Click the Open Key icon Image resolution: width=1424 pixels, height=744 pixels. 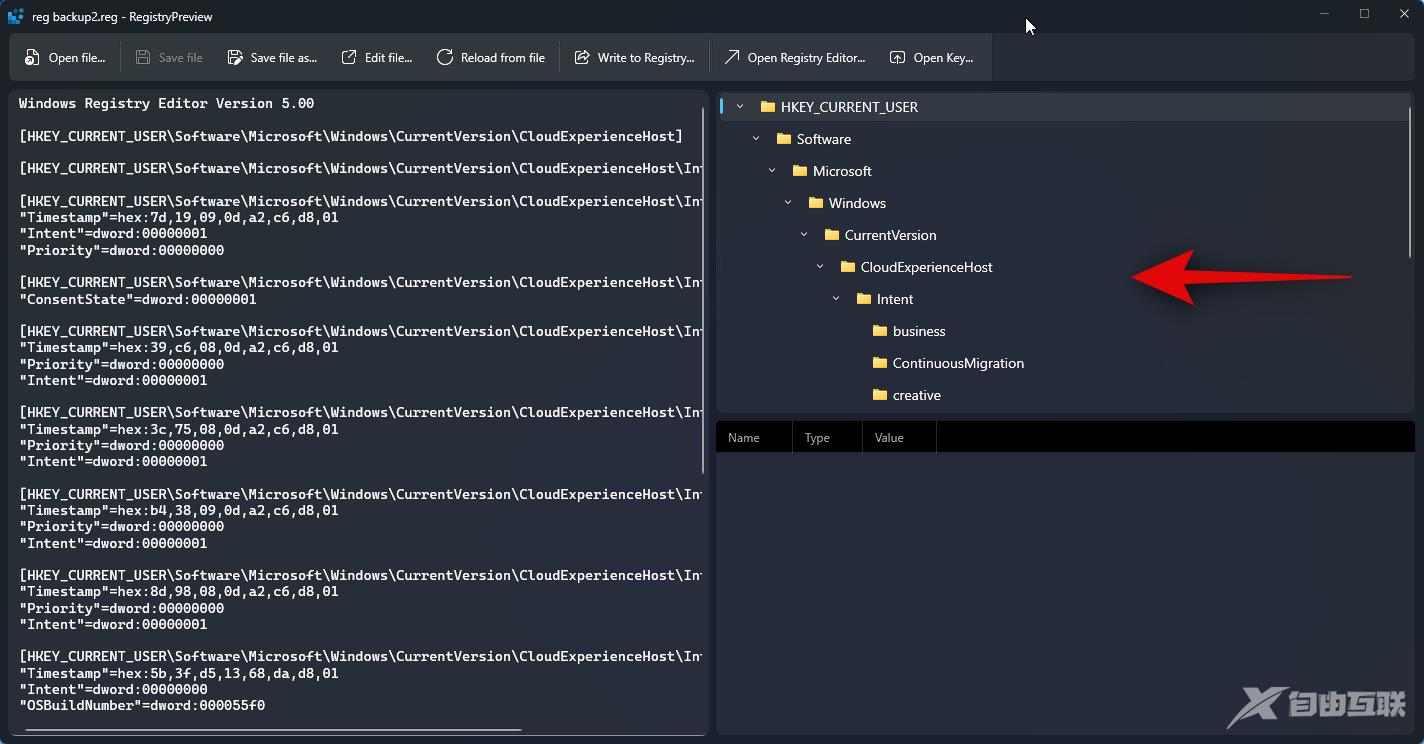[898, 58]
